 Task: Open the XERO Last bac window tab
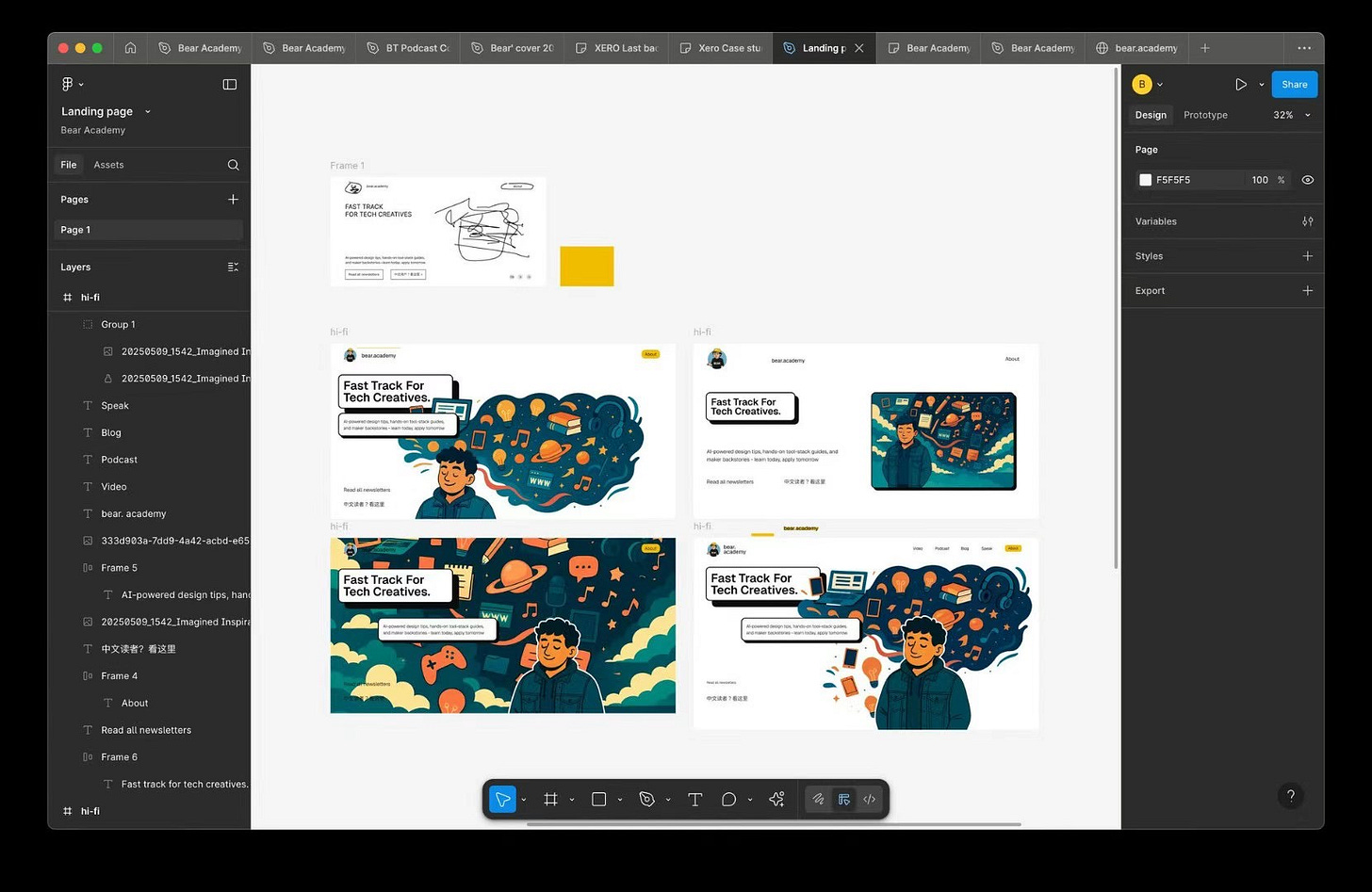[616, 48]
